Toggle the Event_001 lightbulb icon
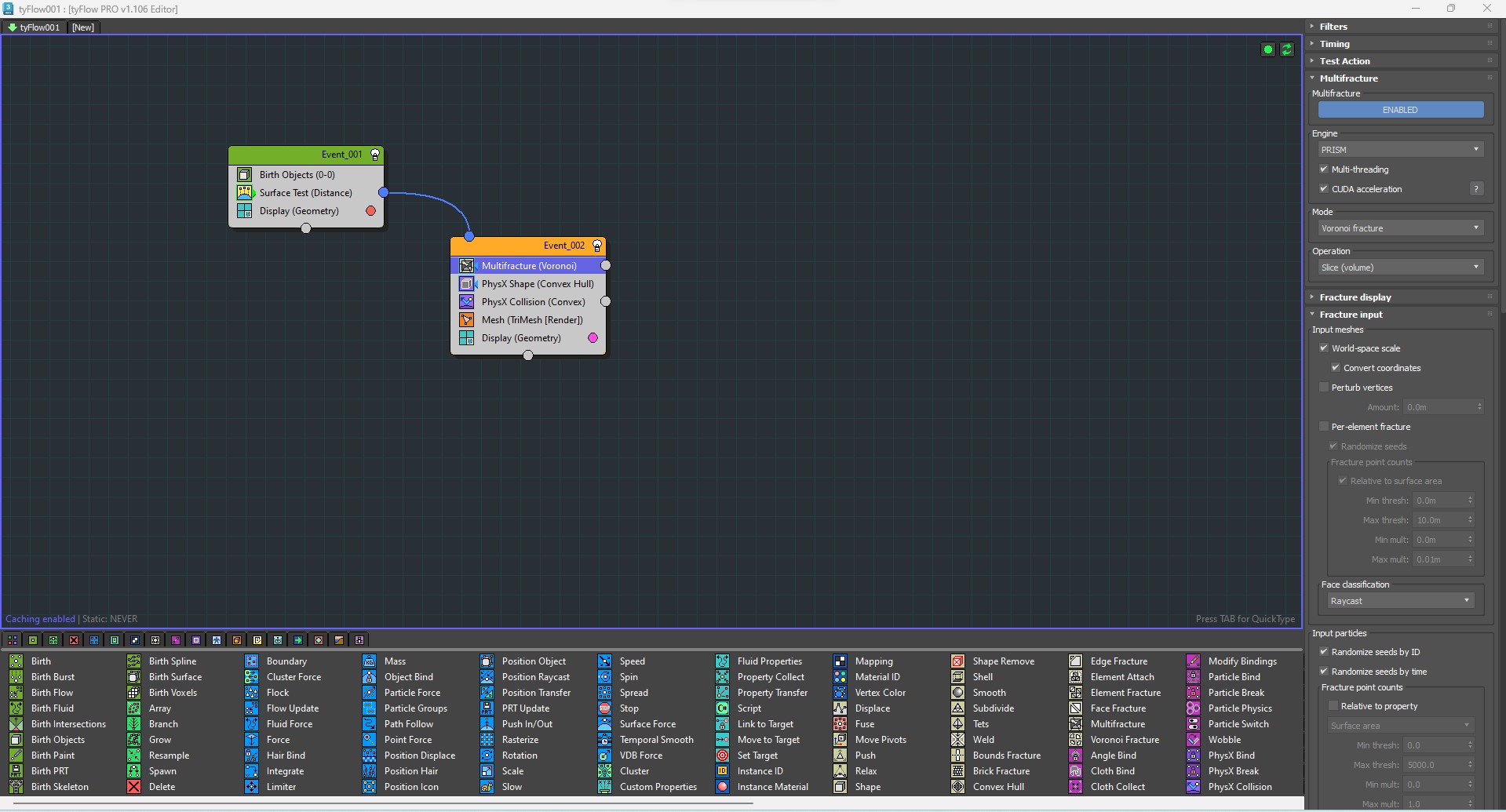 [375, 155]
